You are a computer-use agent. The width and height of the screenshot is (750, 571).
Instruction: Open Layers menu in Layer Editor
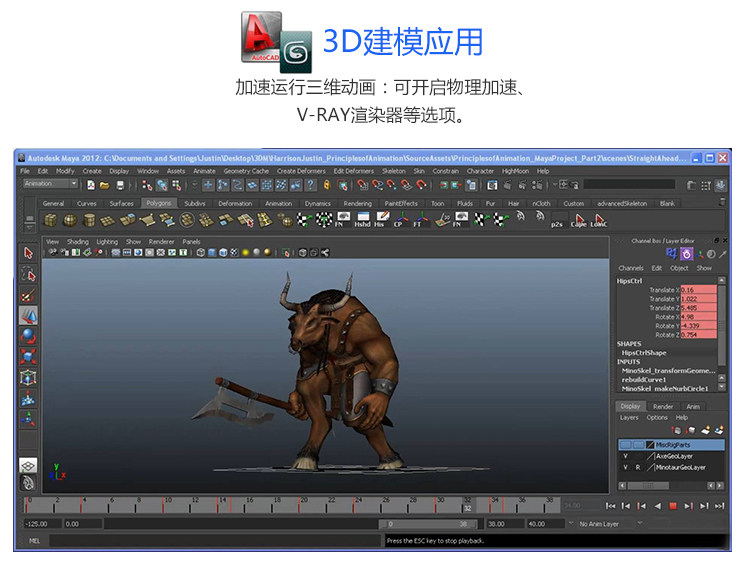(629, 417)
